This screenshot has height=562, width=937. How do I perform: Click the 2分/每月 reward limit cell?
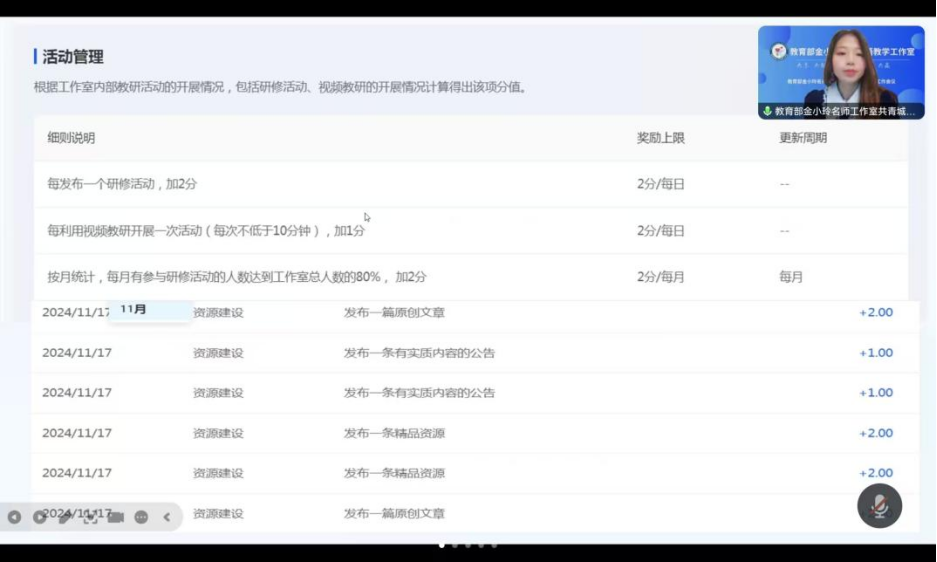[x=660, y=277]
